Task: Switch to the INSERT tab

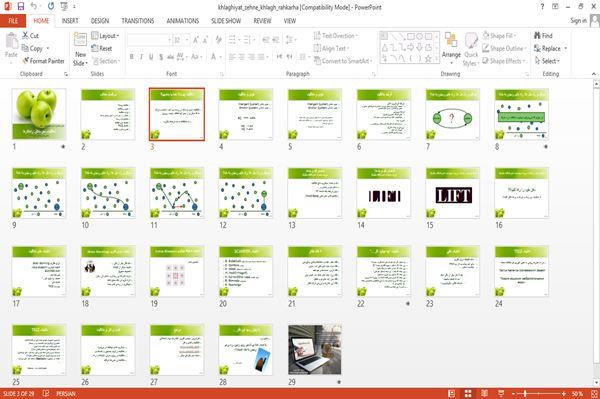Action: pos(70,21)
